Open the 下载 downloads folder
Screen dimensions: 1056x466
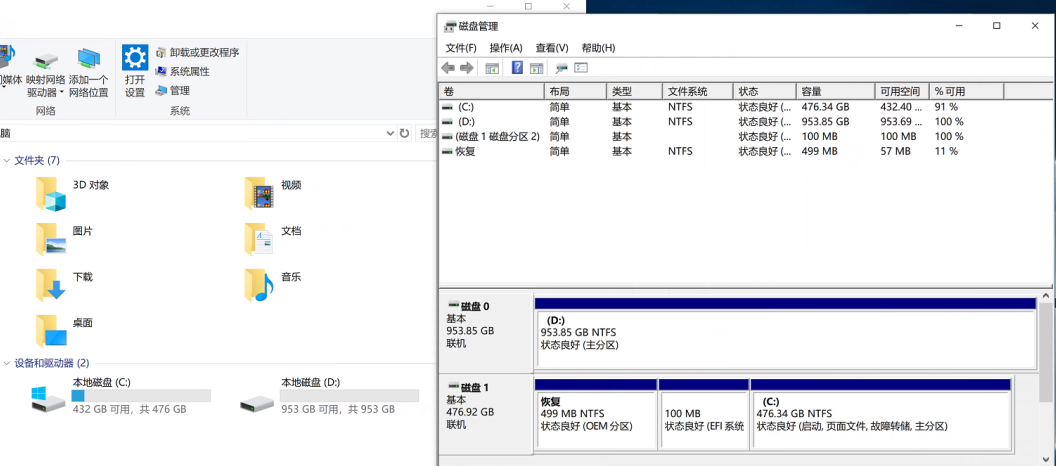tap(51, 285)
